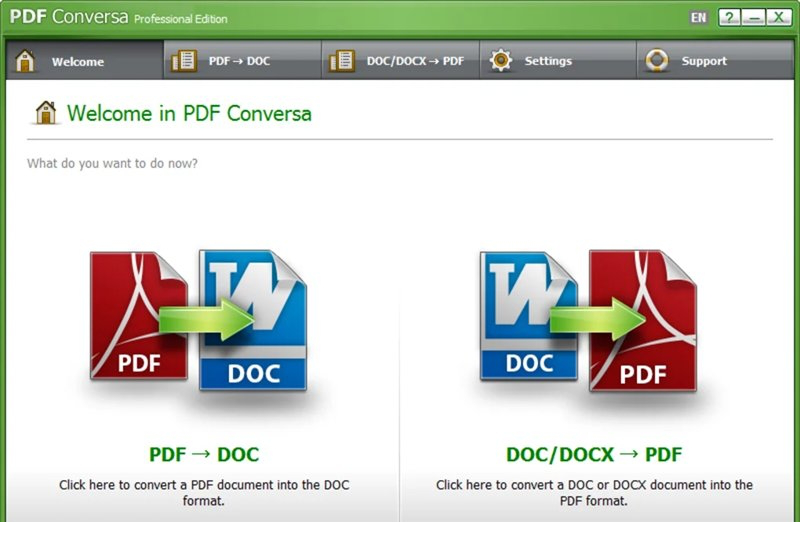Click the 'Professional Edition' title text

pos(181,19)
